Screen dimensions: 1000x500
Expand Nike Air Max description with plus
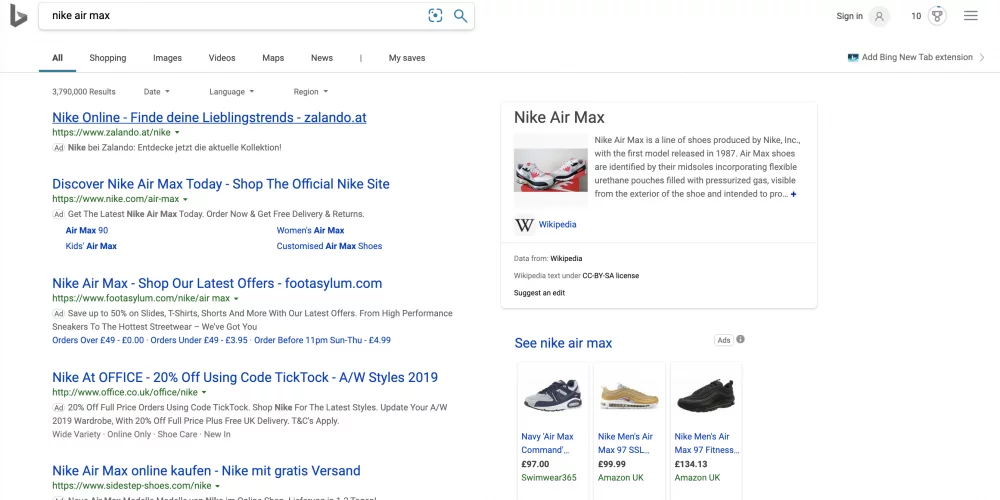pyautogui.click(x=793, y=194)
